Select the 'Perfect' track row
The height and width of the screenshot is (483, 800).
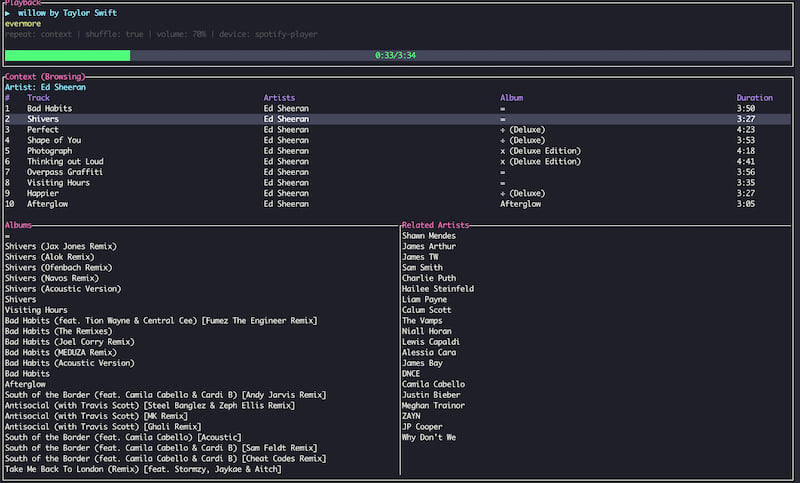tap(397, 130)
